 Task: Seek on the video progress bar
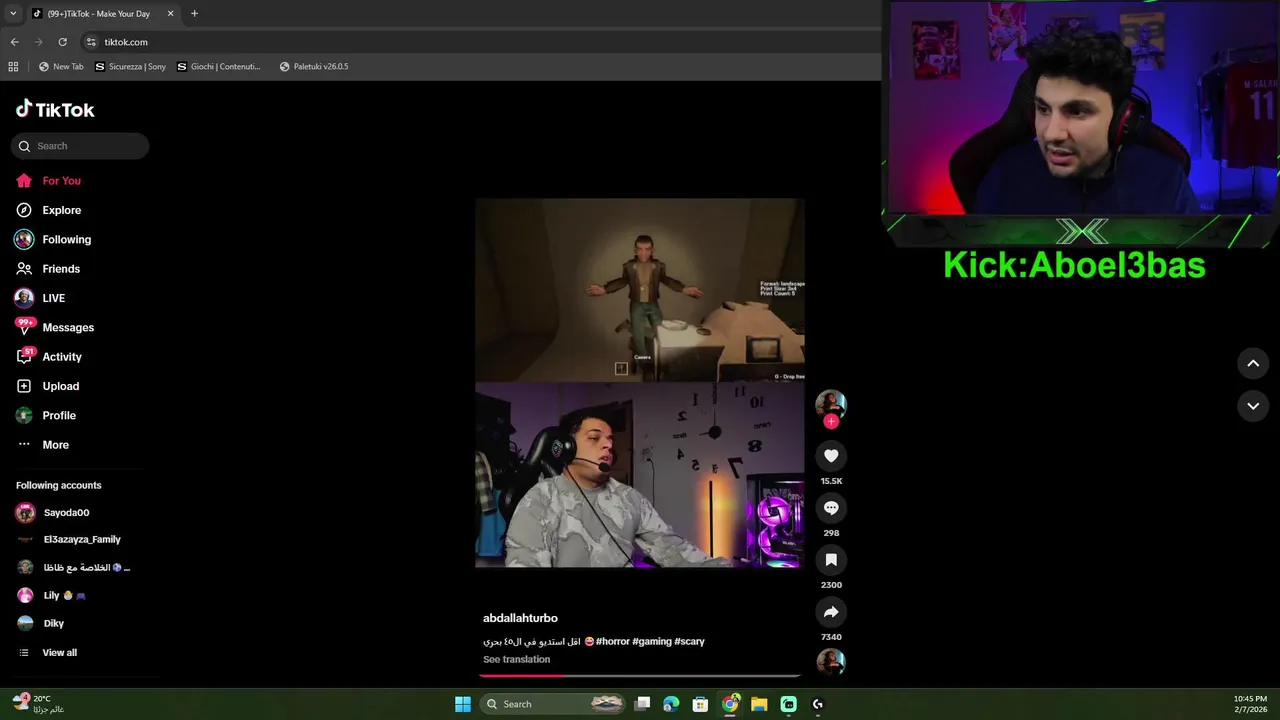[640, 675]
